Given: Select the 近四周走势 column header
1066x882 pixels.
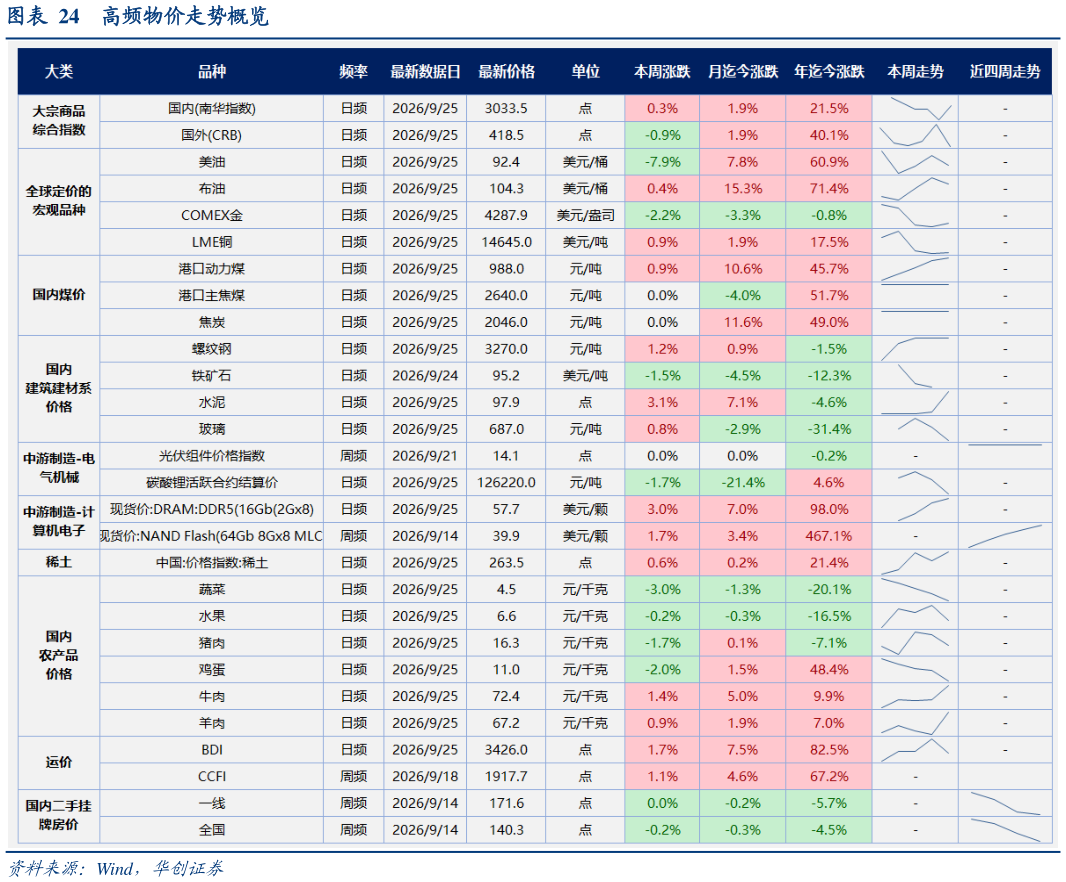Looking at the screenshot, I should (1005, 71).
